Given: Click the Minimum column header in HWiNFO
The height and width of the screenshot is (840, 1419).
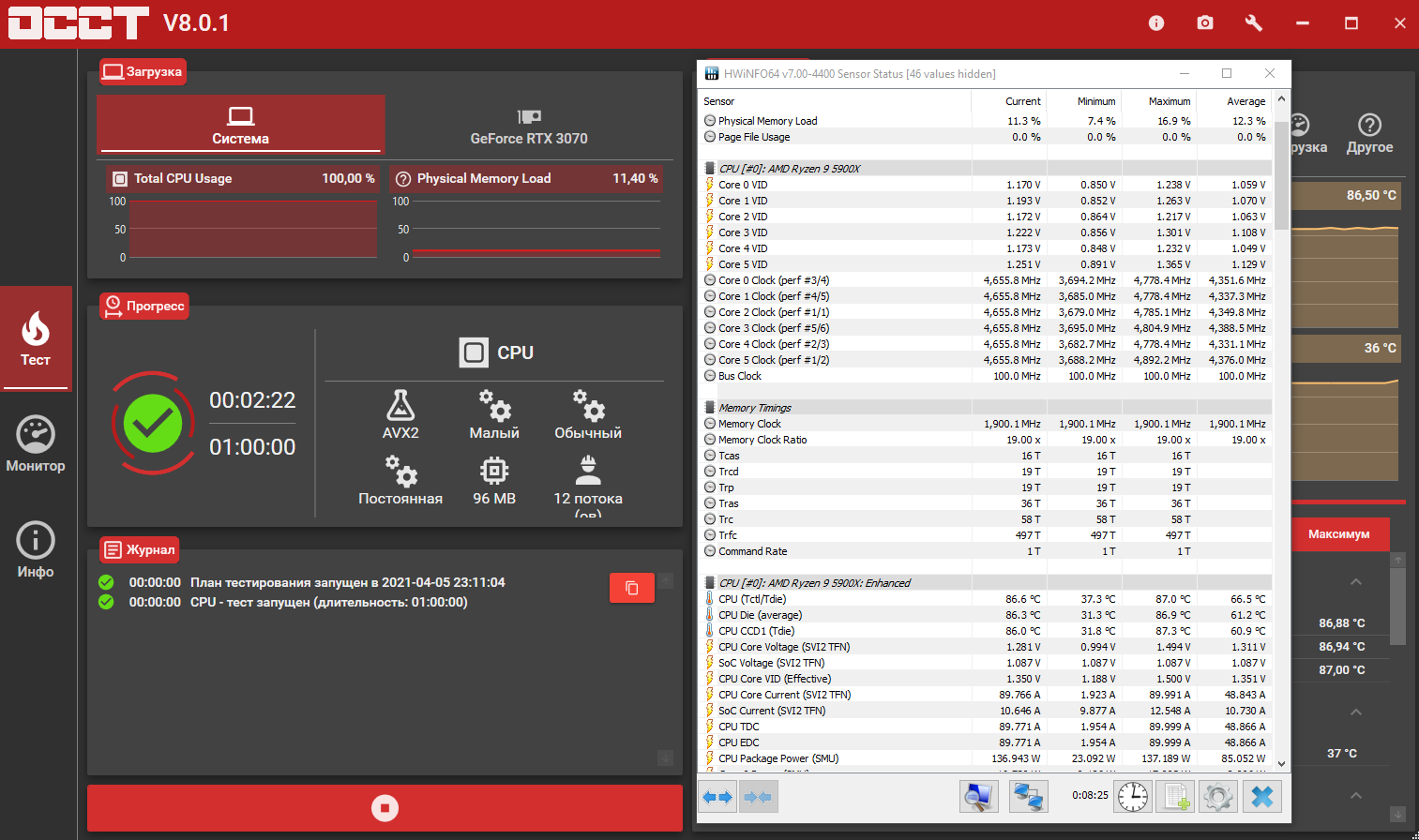Looking at the screenshot, I should coord(1084,101).
